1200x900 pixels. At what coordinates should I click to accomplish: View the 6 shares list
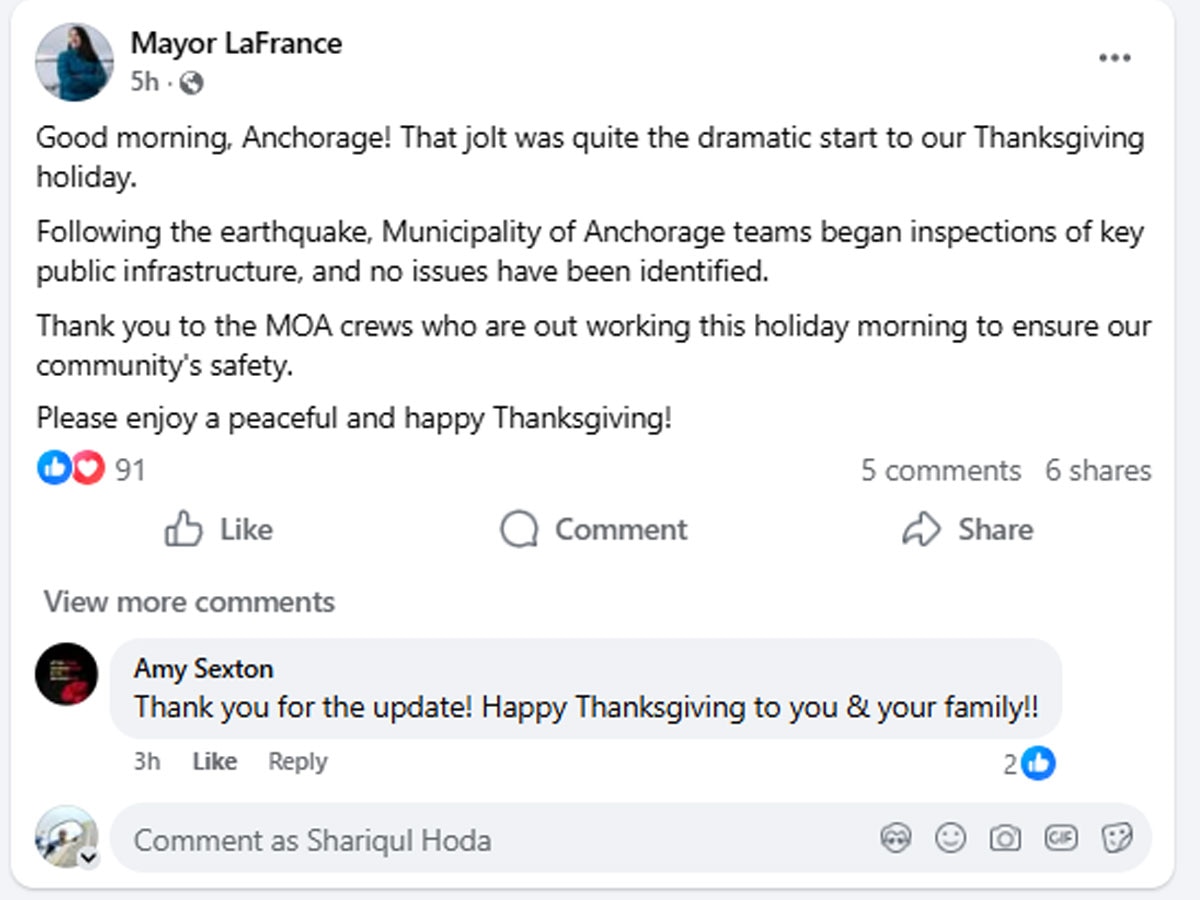[1098, 470]
